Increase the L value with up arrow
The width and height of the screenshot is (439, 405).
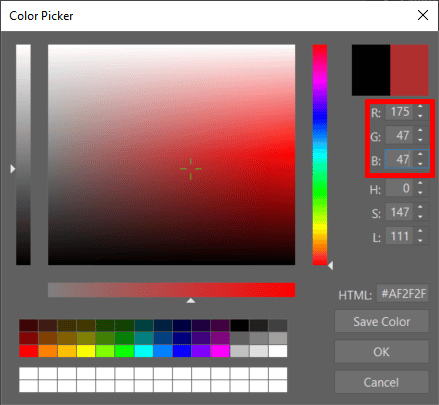420,231
